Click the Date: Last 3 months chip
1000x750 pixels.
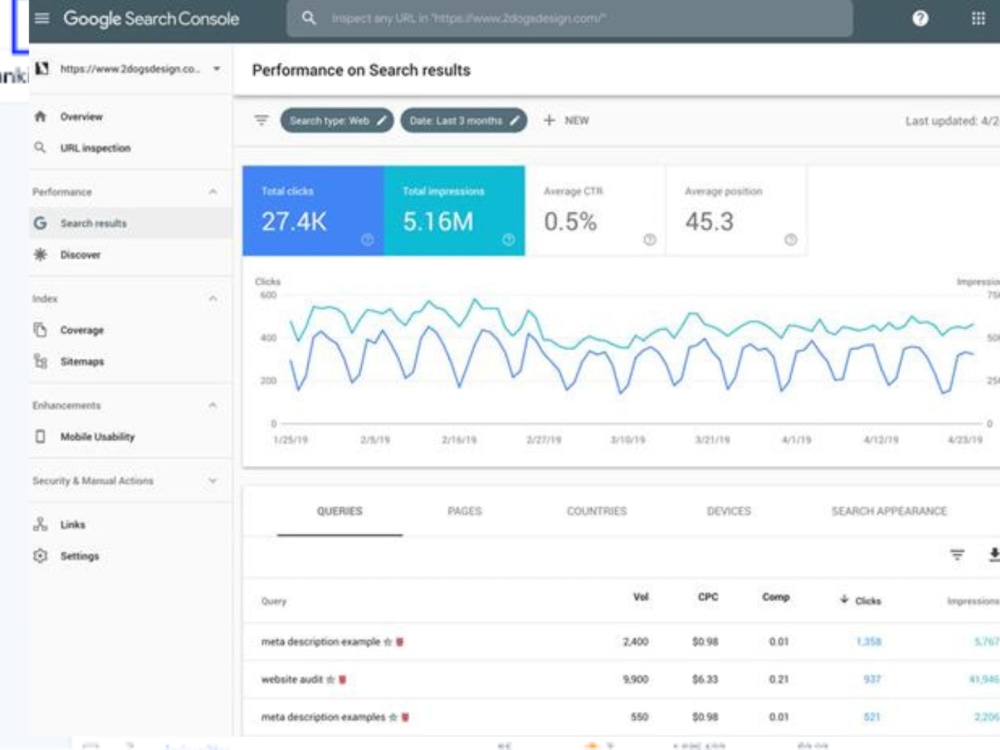(464, 121)
